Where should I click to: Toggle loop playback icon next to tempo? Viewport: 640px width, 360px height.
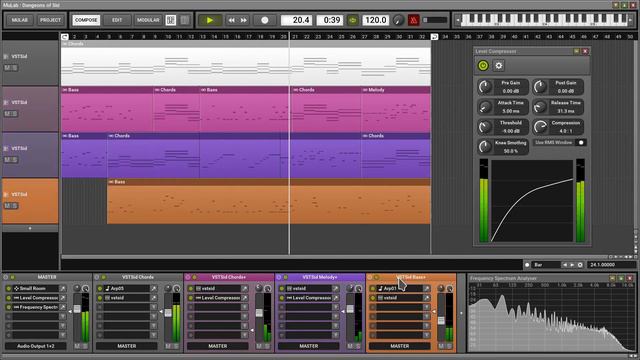click(353, 20)
